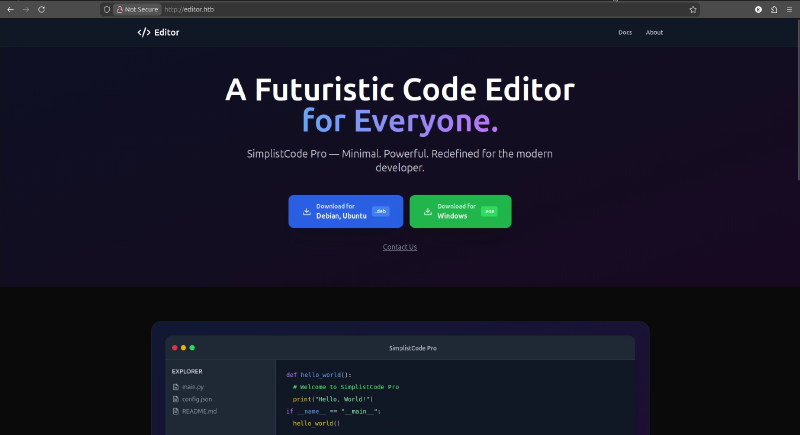The width and height of the screenshot is (800, 435).
Task: Select main.py in the Explorer list
Action: (x=193, y=386)
